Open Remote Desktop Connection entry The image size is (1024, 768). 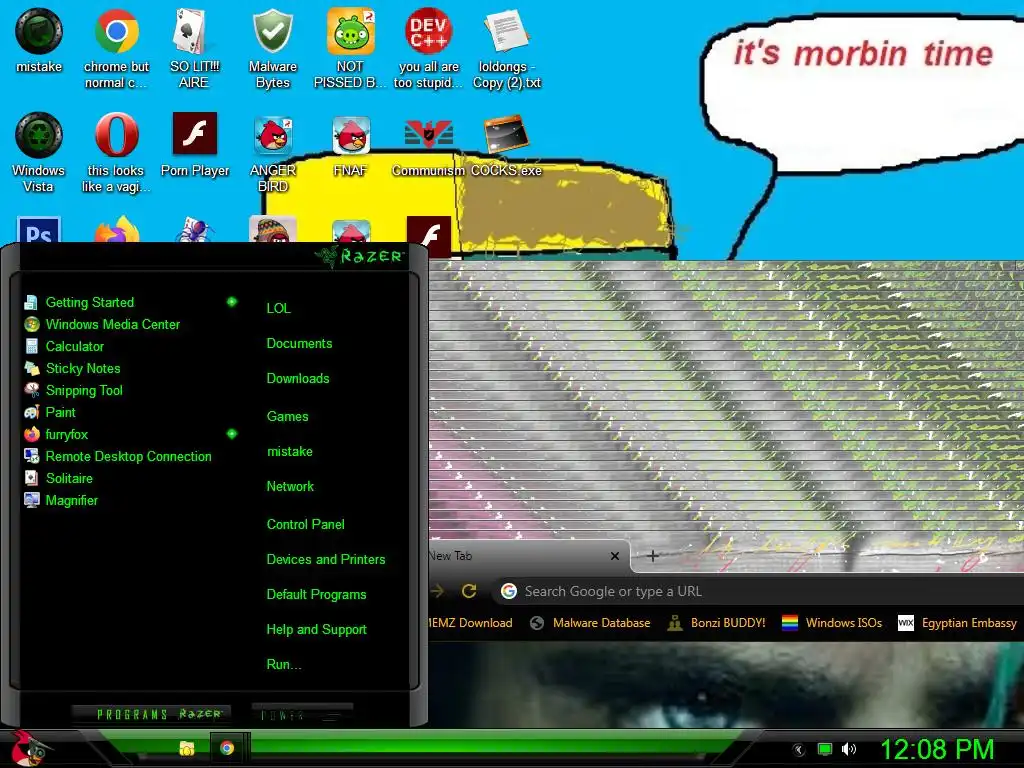[x=118, y=456]
